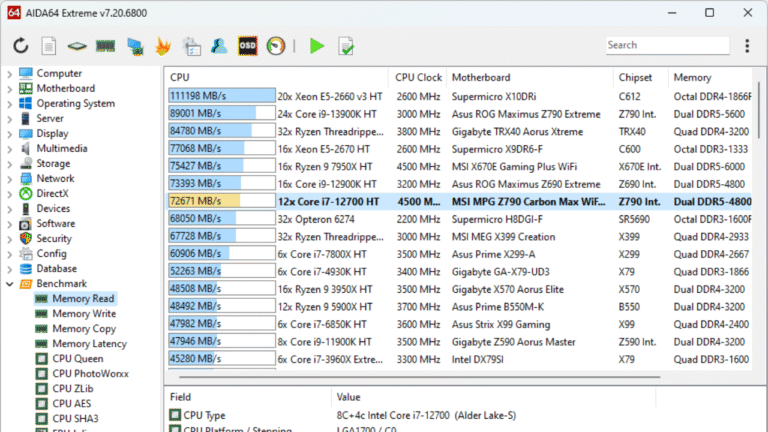The image size is (768, 432).
Task: Click the Intel DX79SI motherboard cell
Action: pos(477,360)
